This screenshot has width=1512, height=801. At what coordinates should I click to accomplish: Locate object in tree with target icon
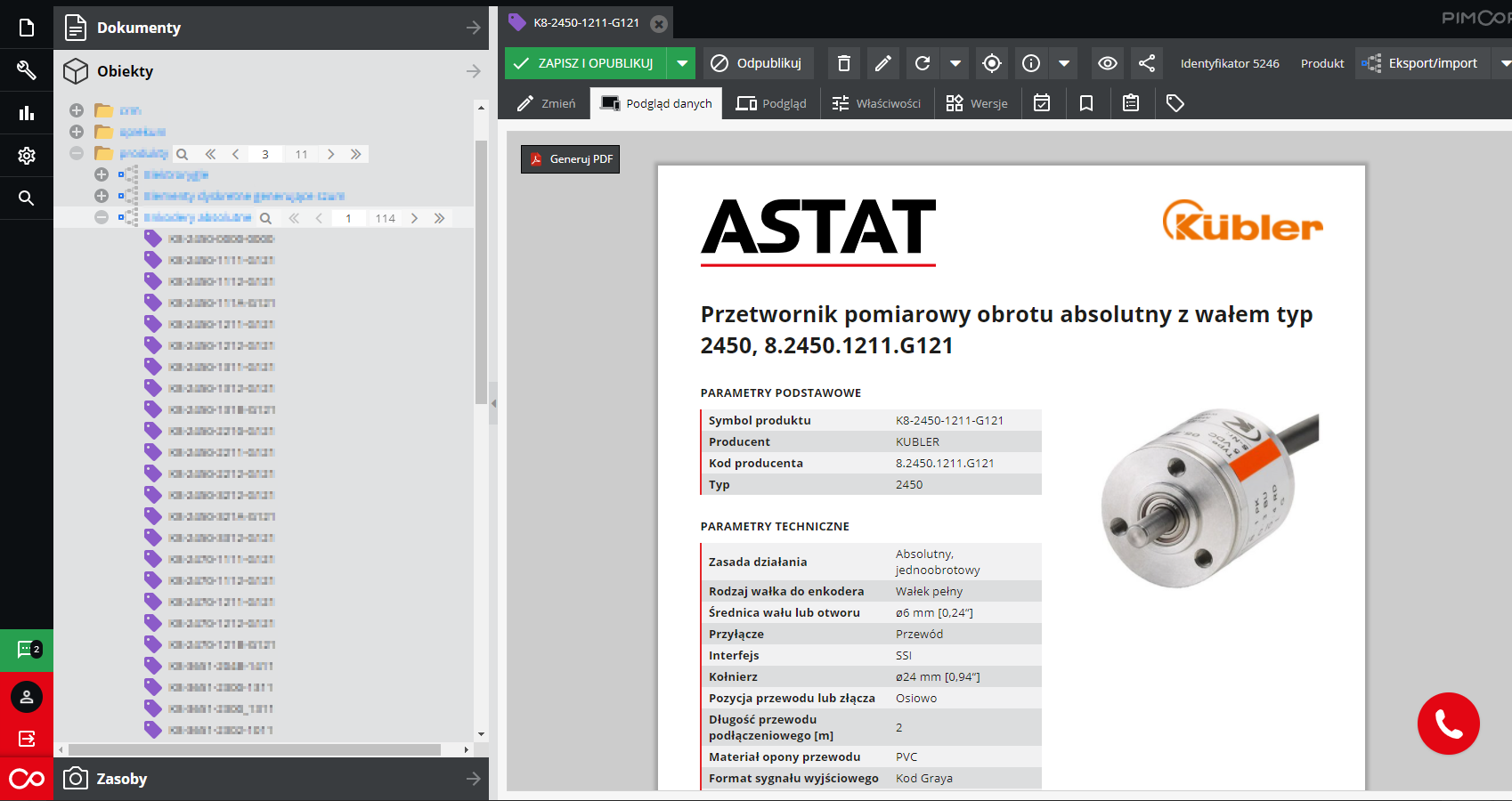click(992, 63)
